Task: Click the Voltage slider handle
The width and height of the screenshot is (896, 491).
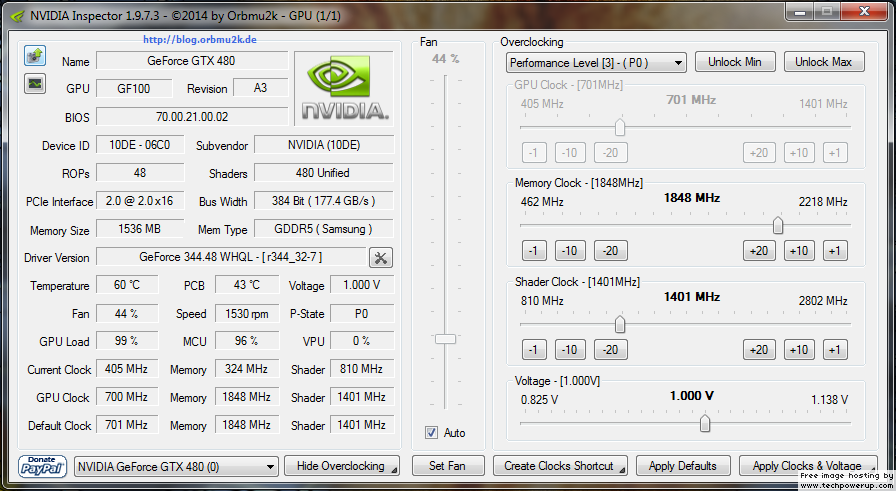Action: [x=705, y=423]
